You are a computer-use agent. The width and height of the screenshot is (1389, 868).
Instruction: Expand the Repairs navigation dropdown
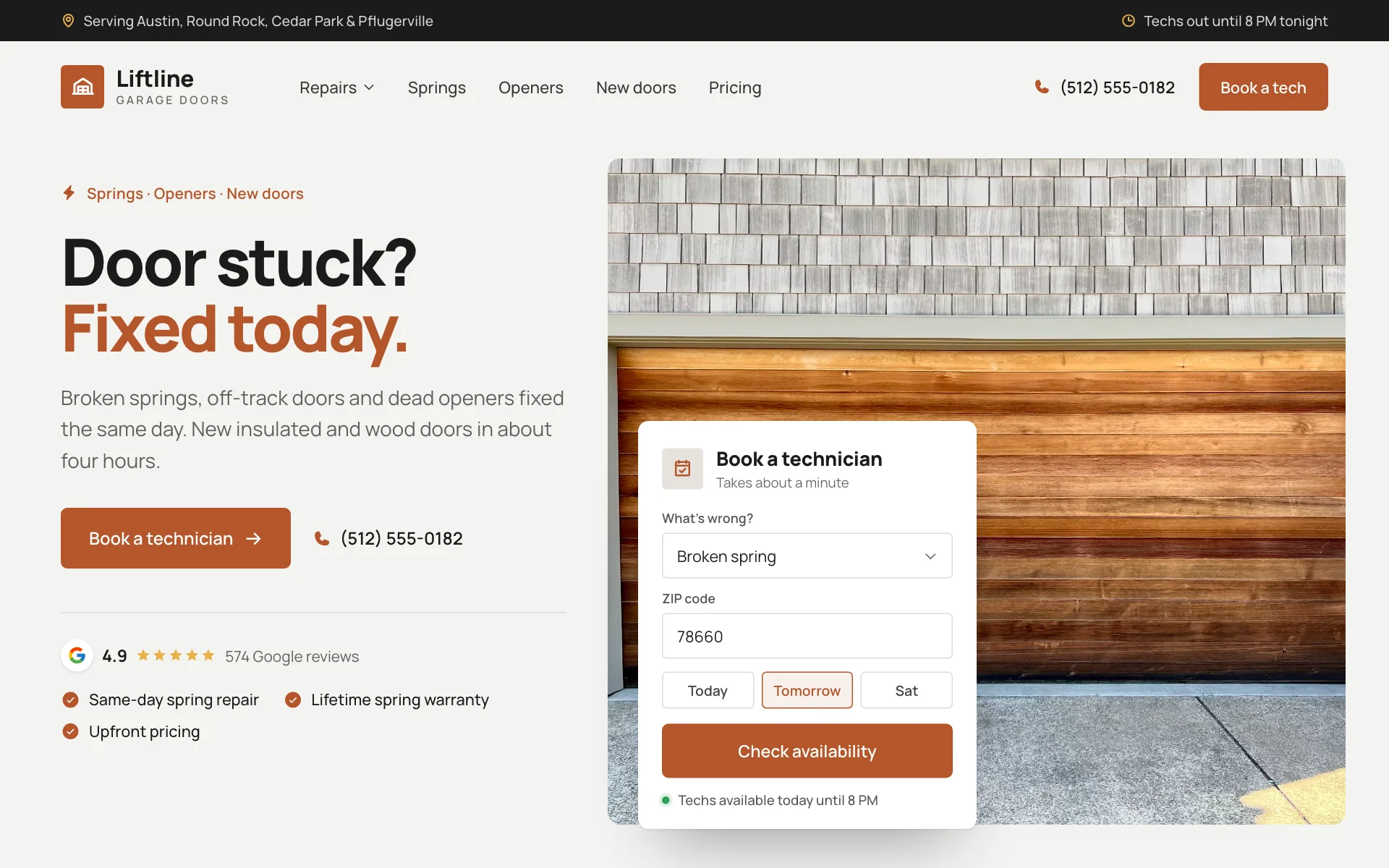pyautogui.click(x=337, y=88)
